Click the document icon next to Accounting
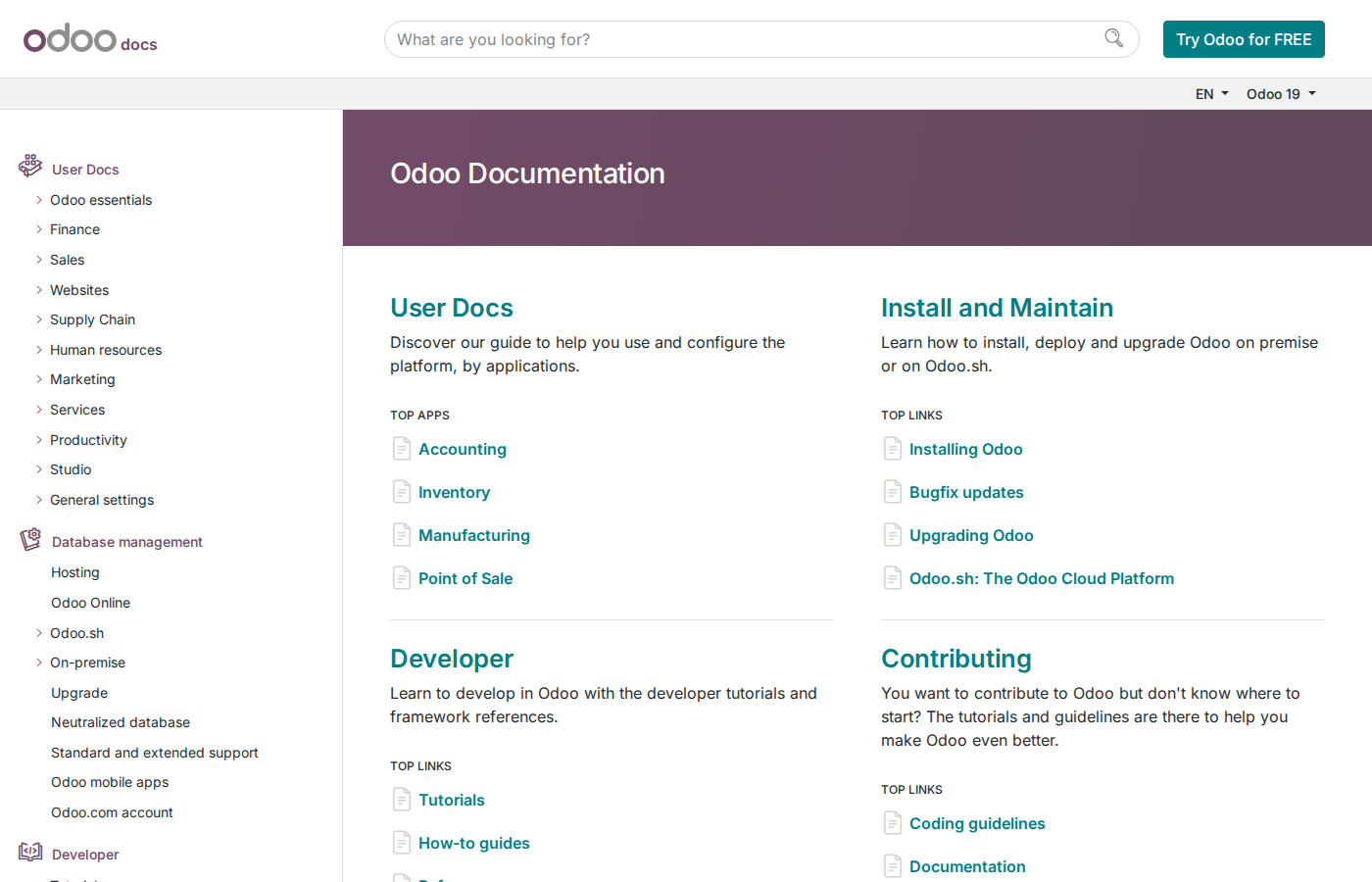The height and width of the screenshot is (882, 1372). 401,448
